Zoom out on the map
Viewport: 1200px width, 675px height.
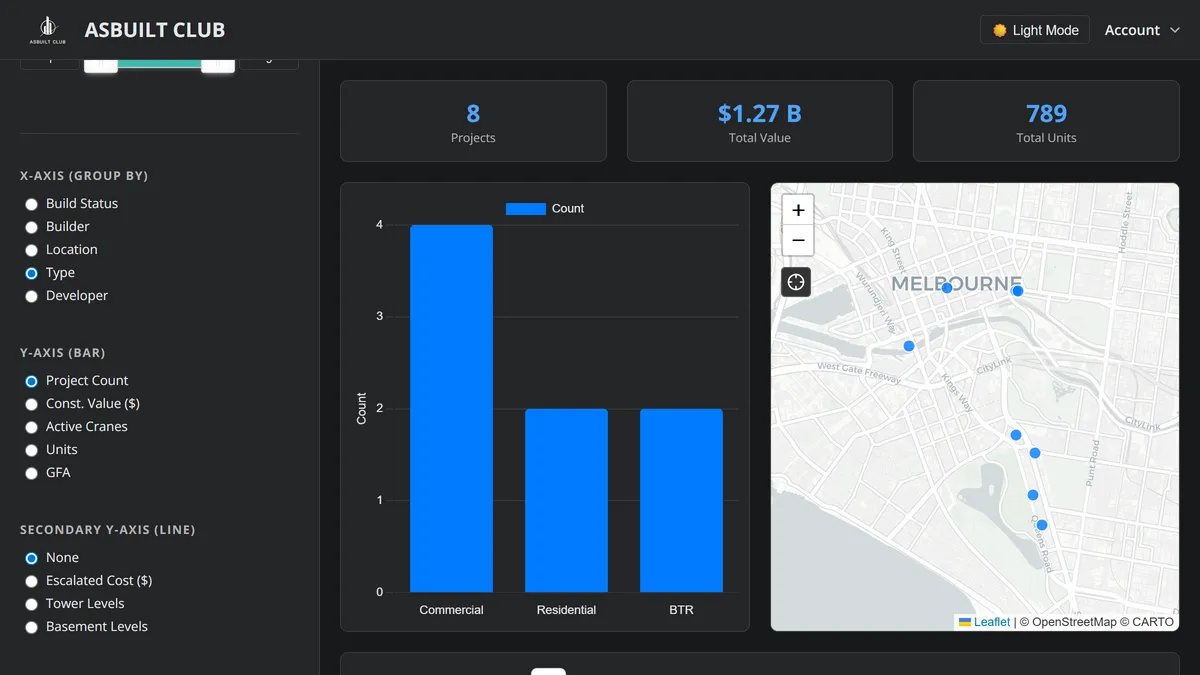tap(798, 241)
